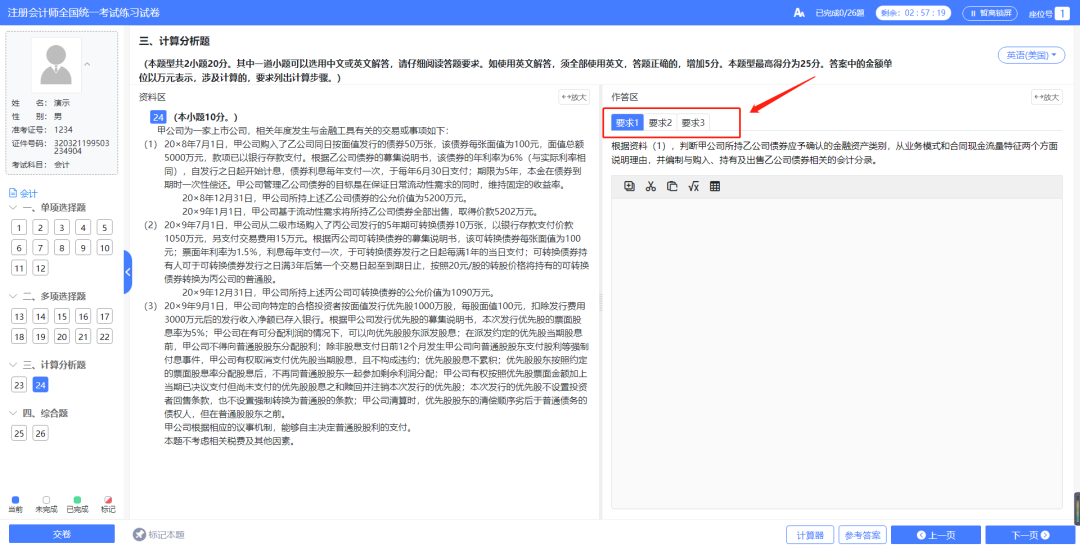Go to question 26

point(41,433)
